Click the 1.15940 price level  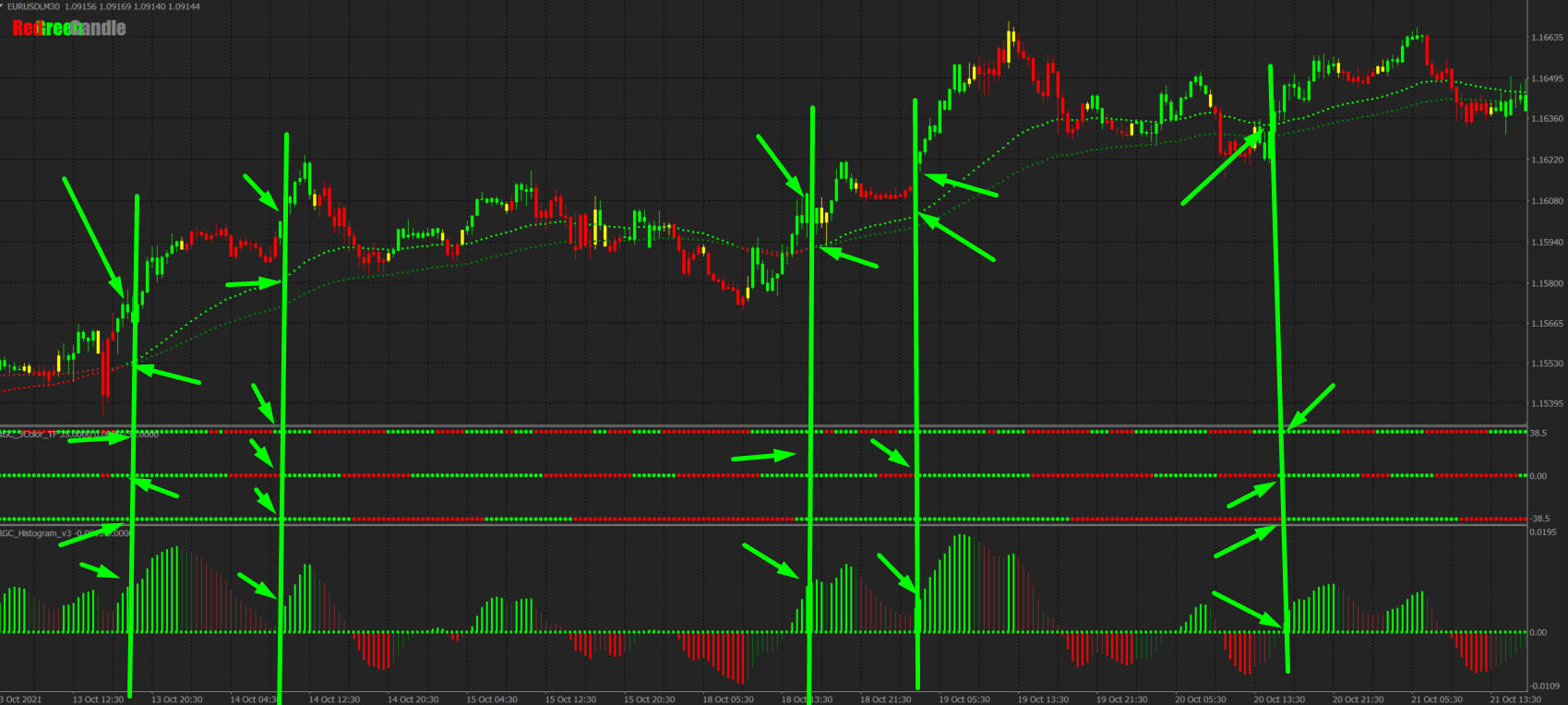coord(1547,243)
